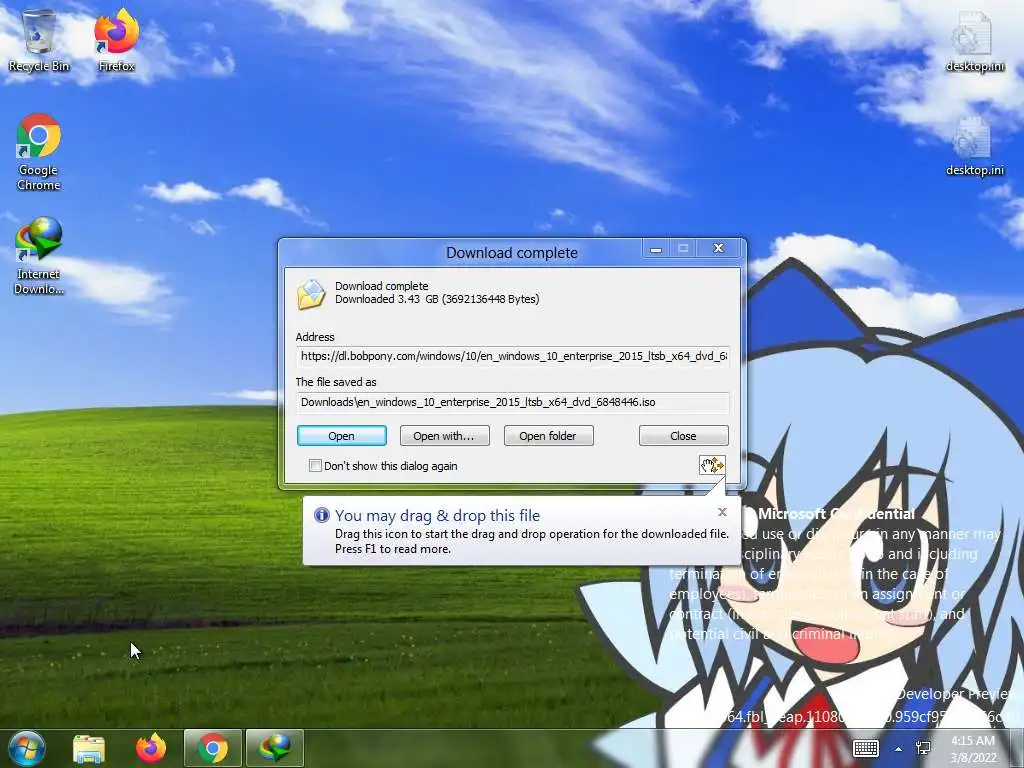Enable 'Don't show this dialog again' checkbox
Image resolution: width=1024 pixels, height=768 pixels.
point(315,466)
